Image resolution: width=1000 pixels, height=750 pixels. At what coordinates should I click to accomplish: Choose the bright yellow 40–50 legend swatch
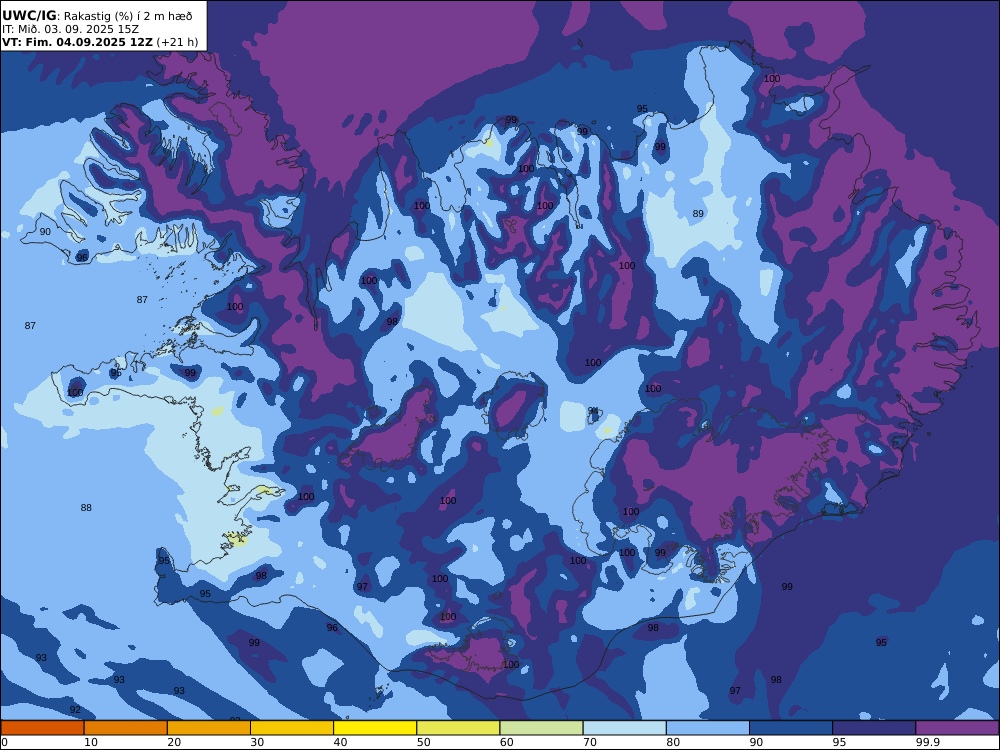(375, 728)
